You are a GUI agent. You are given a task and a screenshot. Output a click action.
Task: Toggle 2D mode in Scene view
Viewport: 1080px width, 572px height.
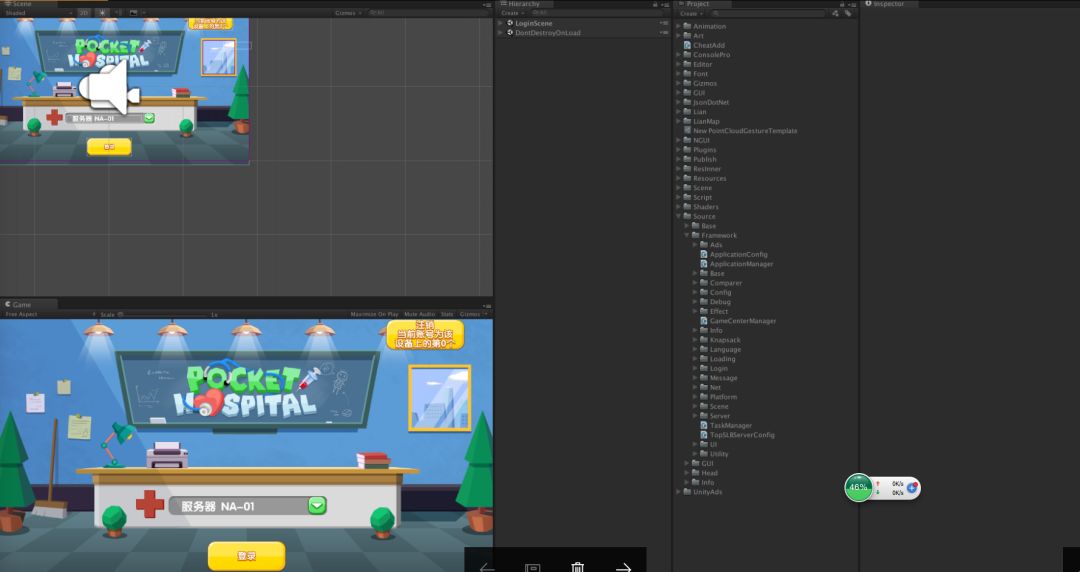84,13
